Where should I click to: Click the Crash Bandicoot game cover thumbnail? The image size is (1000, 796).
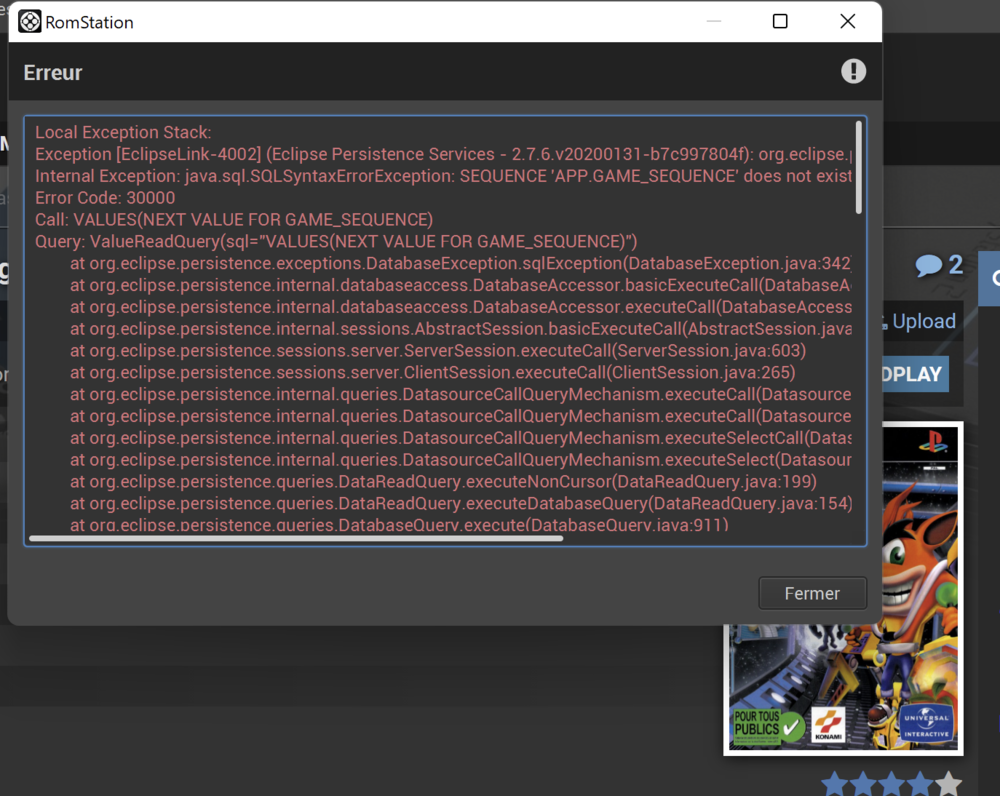tap(843, 588)
